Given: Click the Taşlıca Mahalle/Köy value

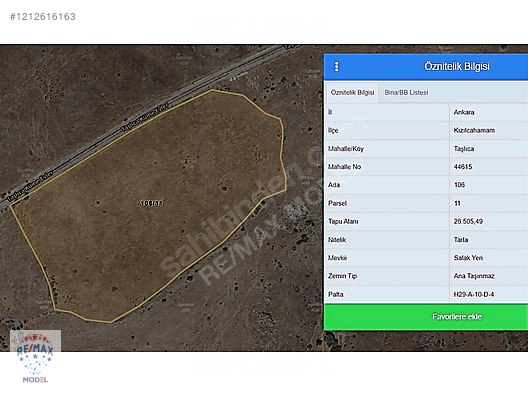Looking at the screenshot, I should [x=464, y=148].
